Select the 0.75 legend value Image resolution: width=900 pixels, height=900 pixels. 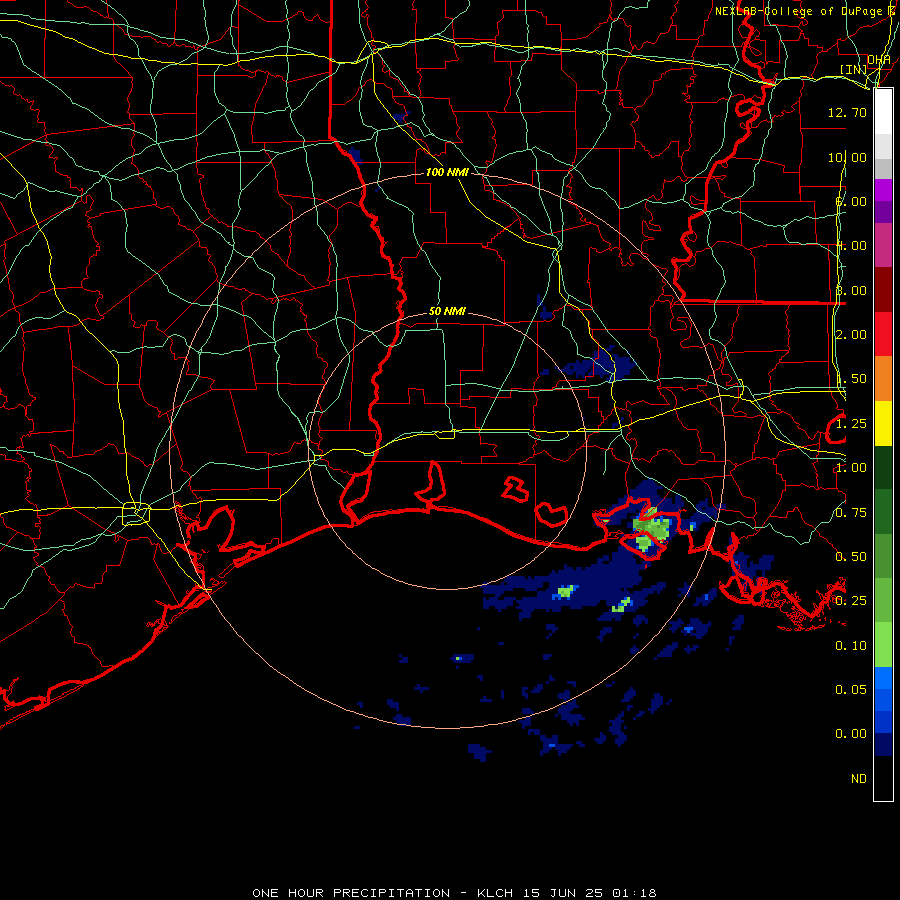tap(851, 513)
